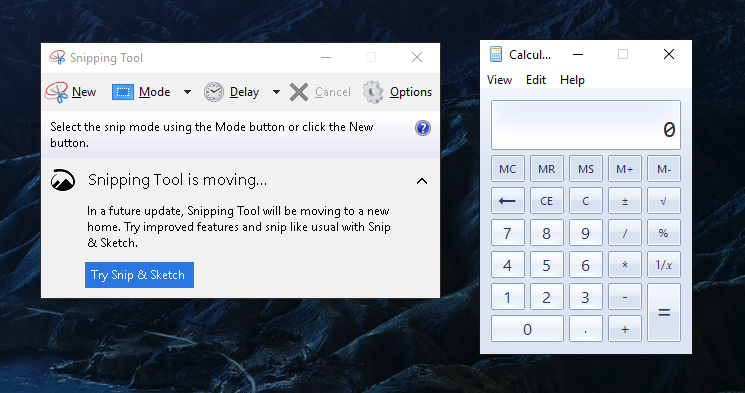
Task: Open the Calculator Help menu
Action: click(572, 80)
